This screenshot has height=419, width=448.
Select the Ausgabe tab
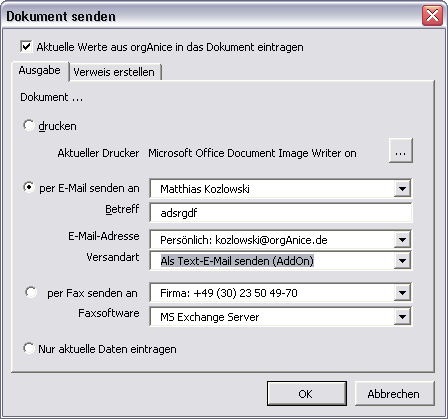pyautogui.click(x=40, y=71)
